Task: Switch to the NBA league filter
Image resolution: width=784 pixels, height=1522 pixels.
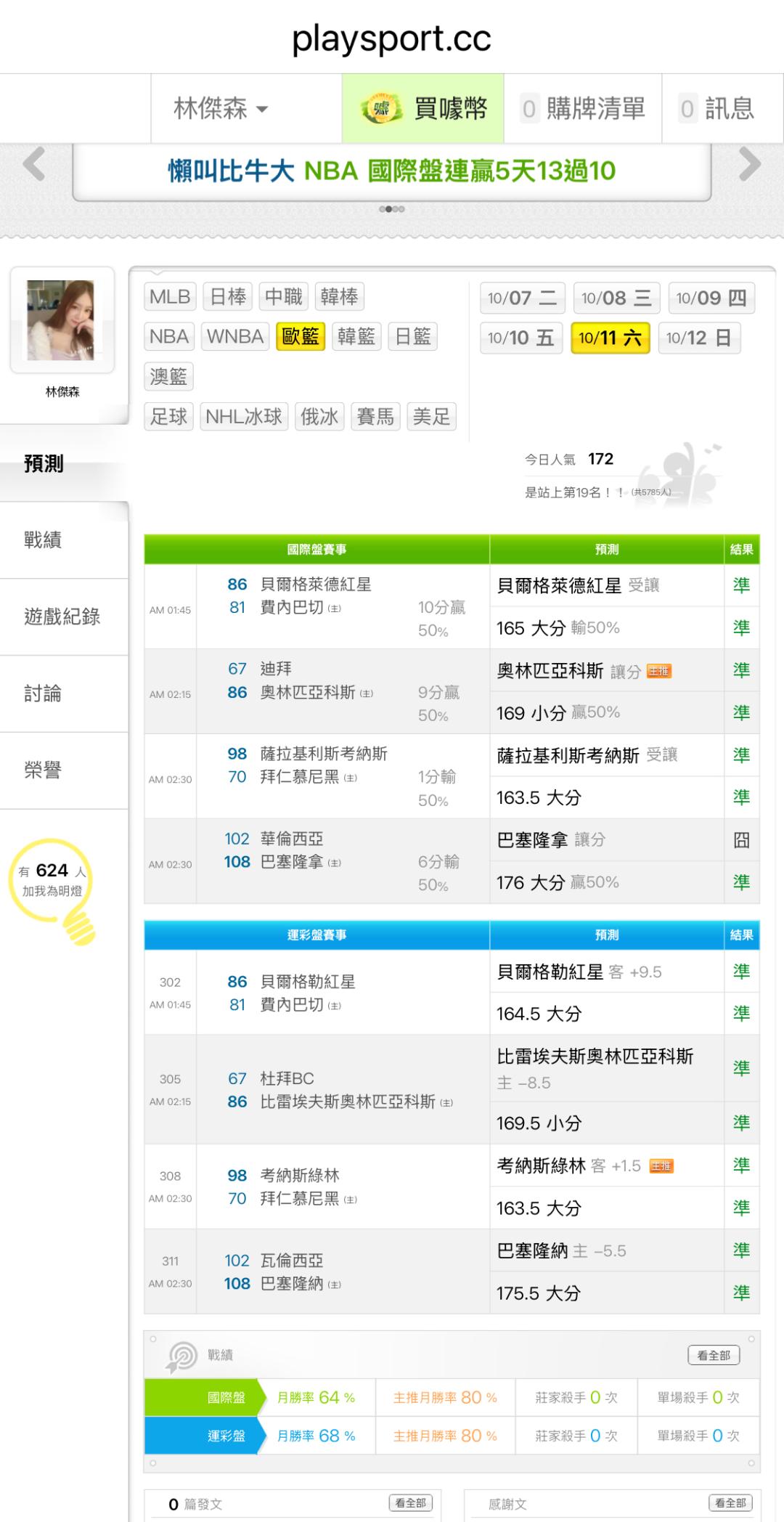Action: click(169, 337)
